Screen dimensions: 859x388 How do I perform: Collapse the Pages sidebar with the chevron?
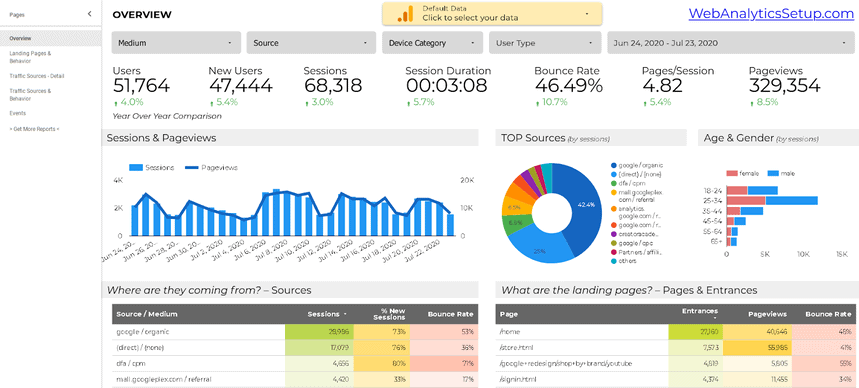[x=89, y=14]
